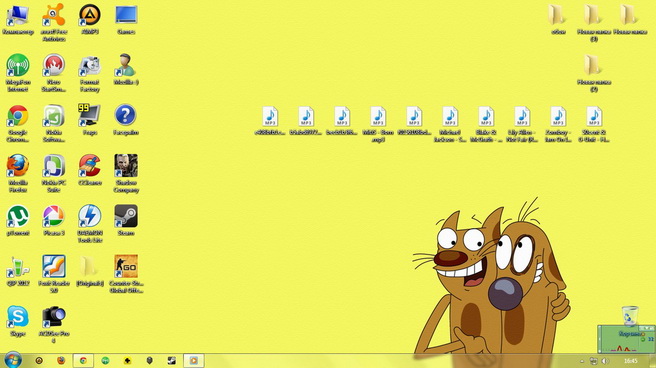Open the CCleaner desktop shortcut

point(90,170)
